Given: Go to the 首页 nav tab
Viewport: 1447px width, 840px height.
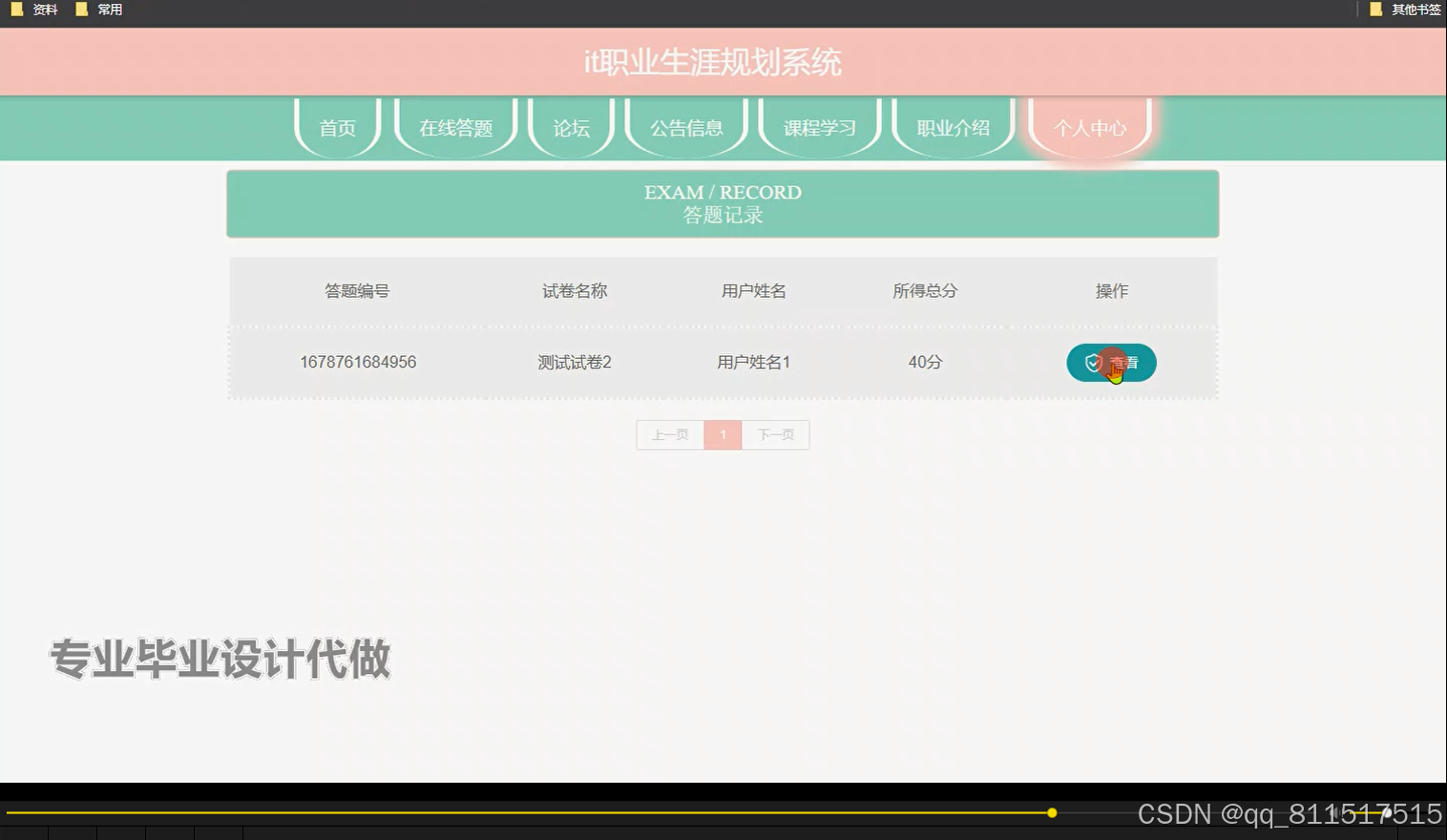Looking at the screenshot, I should tap(338, 128).
